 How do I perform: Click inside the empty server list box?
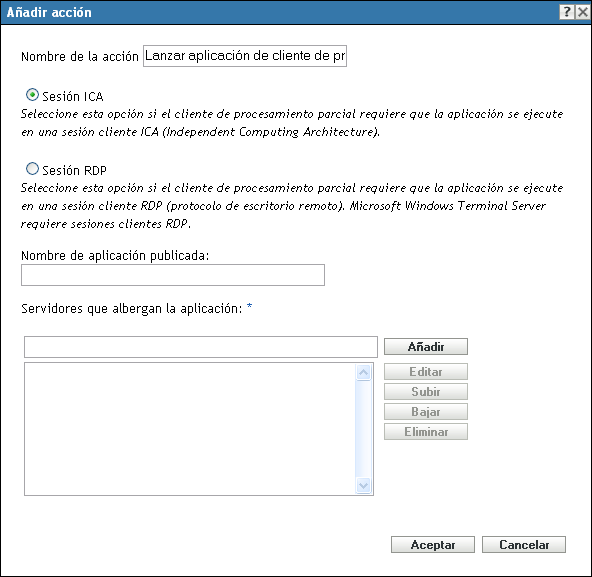[190, 429]
